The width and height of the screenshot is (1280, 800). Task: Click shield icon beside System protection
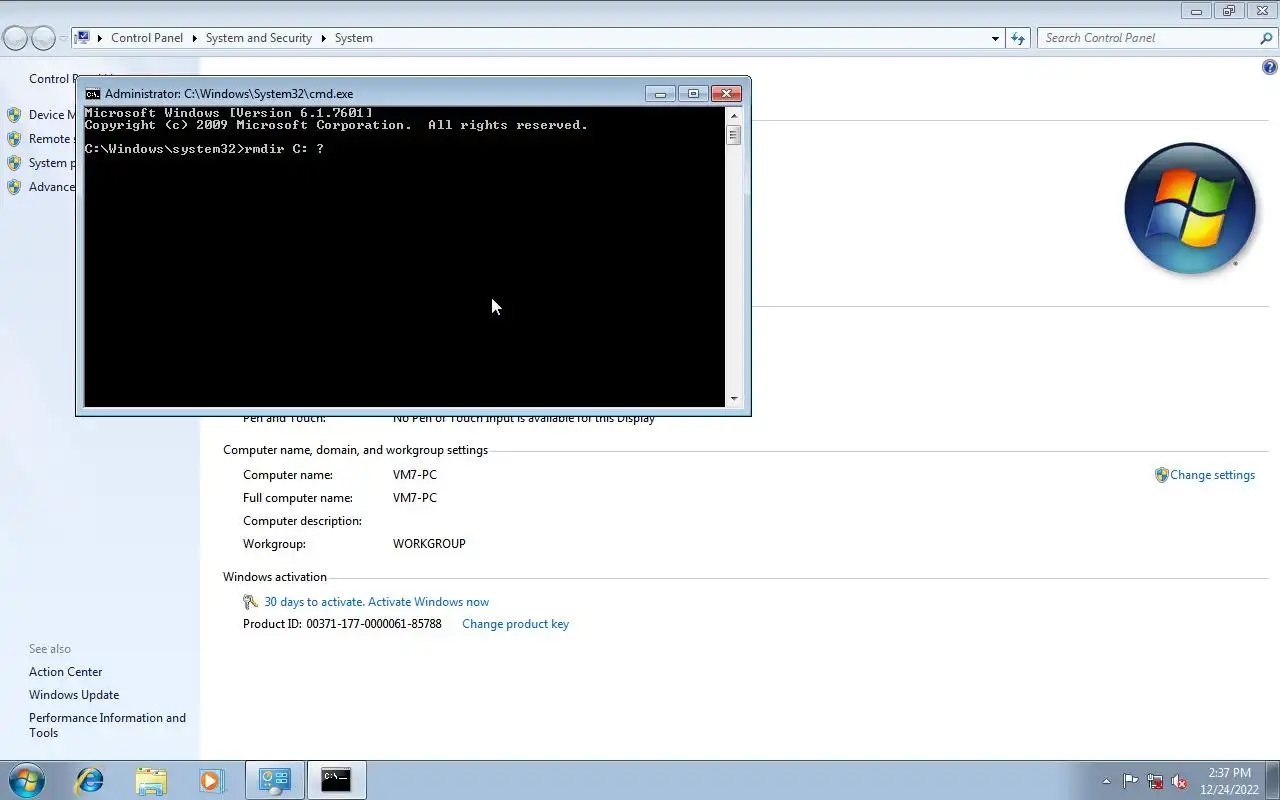(14, 163)
